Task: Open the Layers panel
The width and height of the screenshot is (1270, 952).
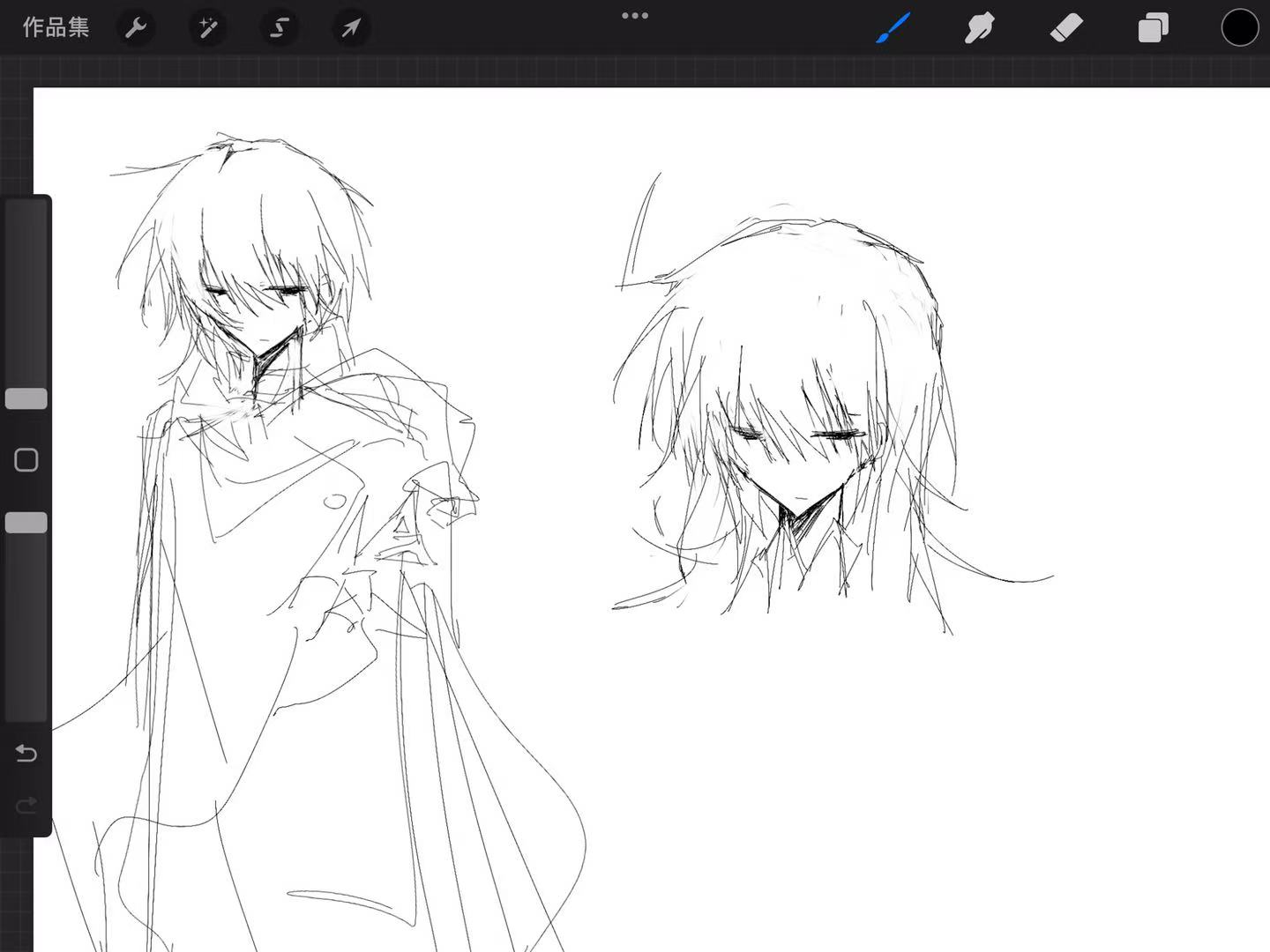Action: [1153, 27]
